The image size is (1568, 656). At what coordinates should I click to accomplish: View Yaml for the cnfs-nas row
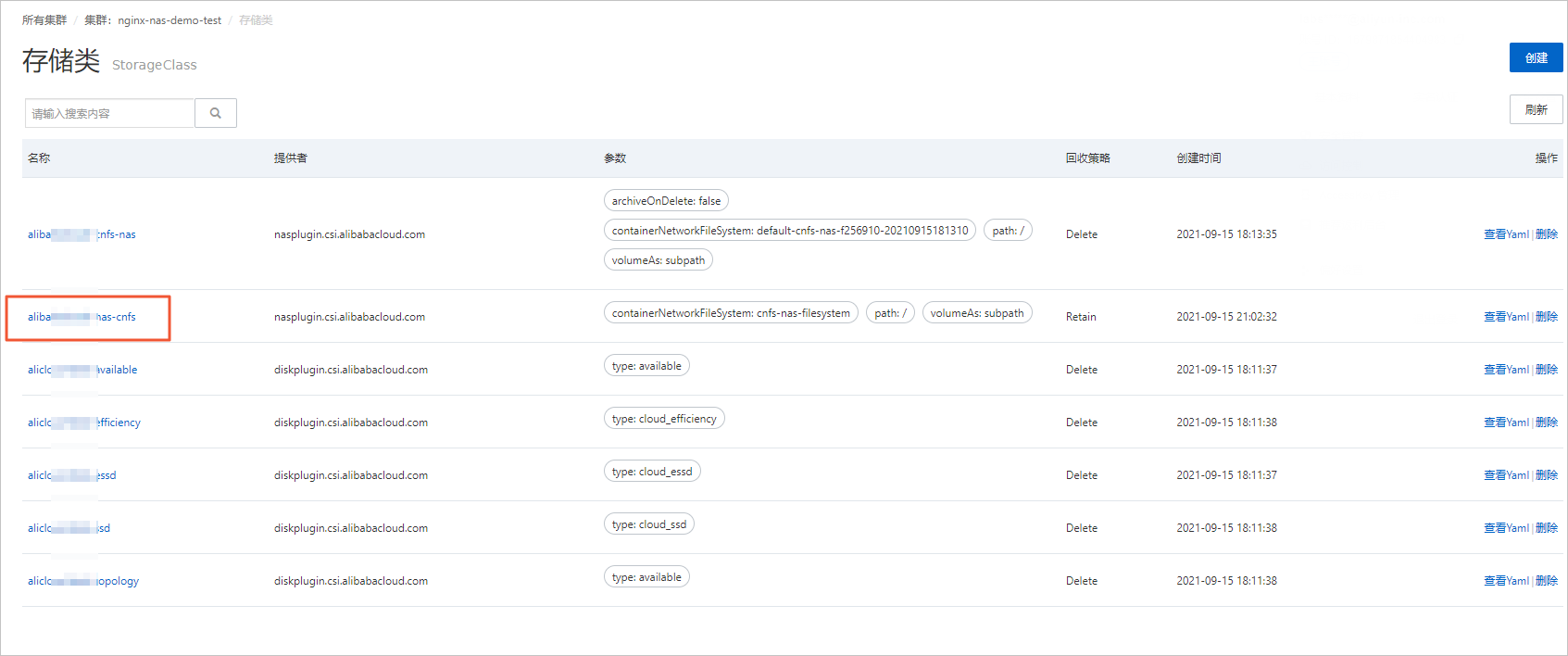[1506, 234]
